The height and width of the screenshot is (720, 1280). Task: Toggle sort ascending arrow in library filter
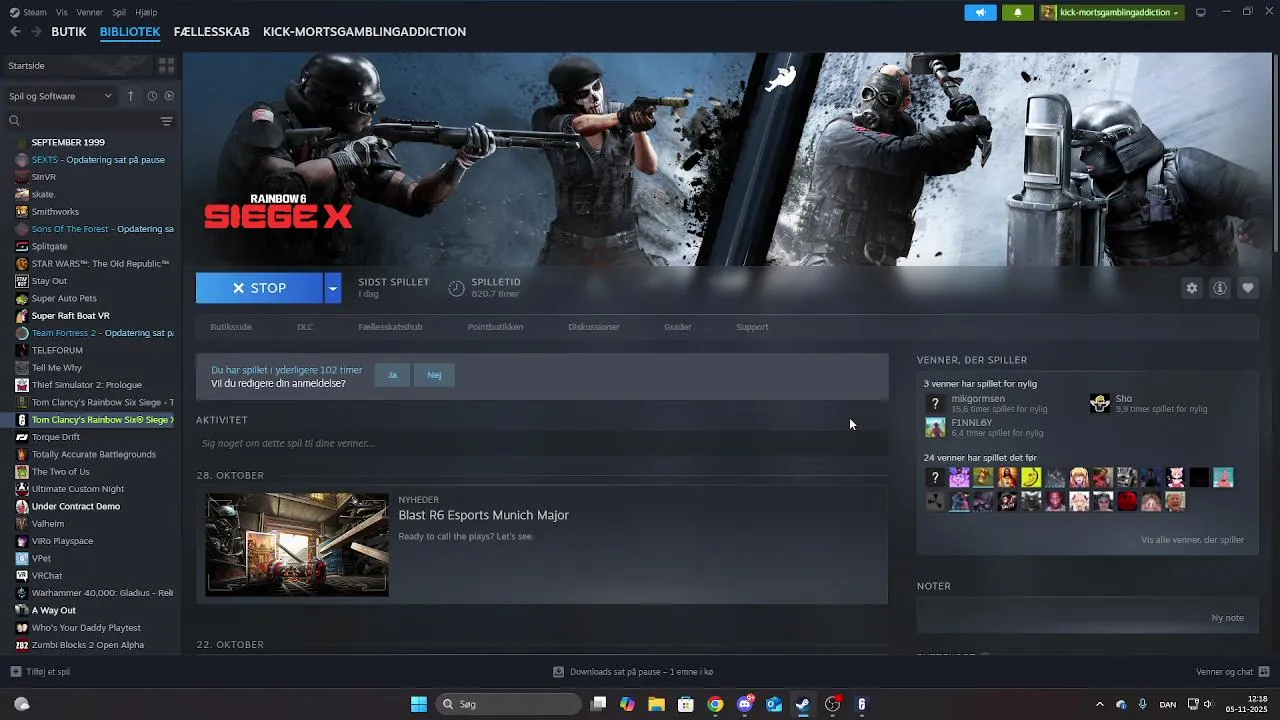[130, 96]
